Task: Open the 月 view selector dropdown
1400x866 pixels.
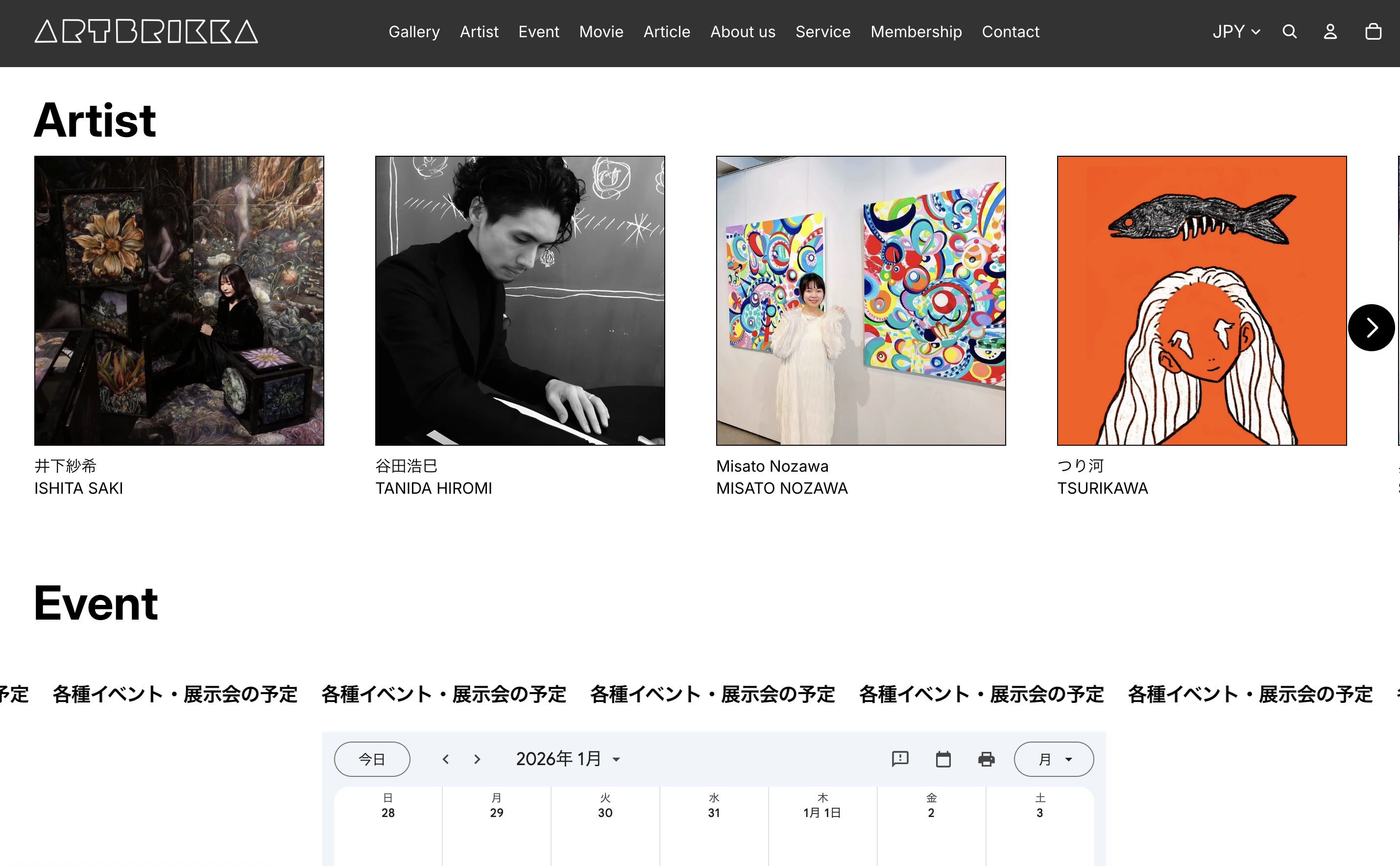Action: coord(1054,759)
